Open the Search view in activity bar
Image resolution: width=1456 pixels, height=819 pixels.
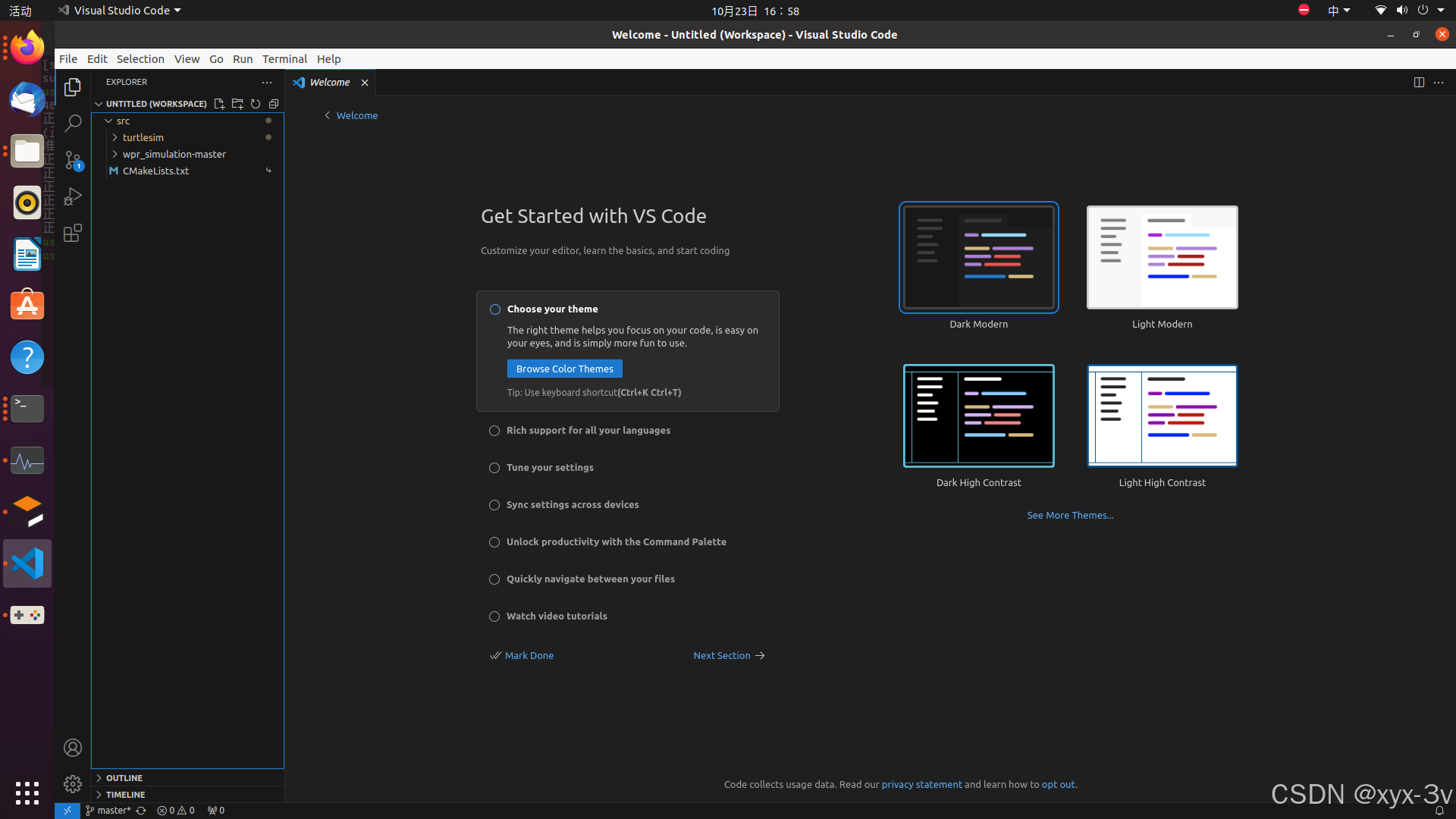[x=73, y=124]
